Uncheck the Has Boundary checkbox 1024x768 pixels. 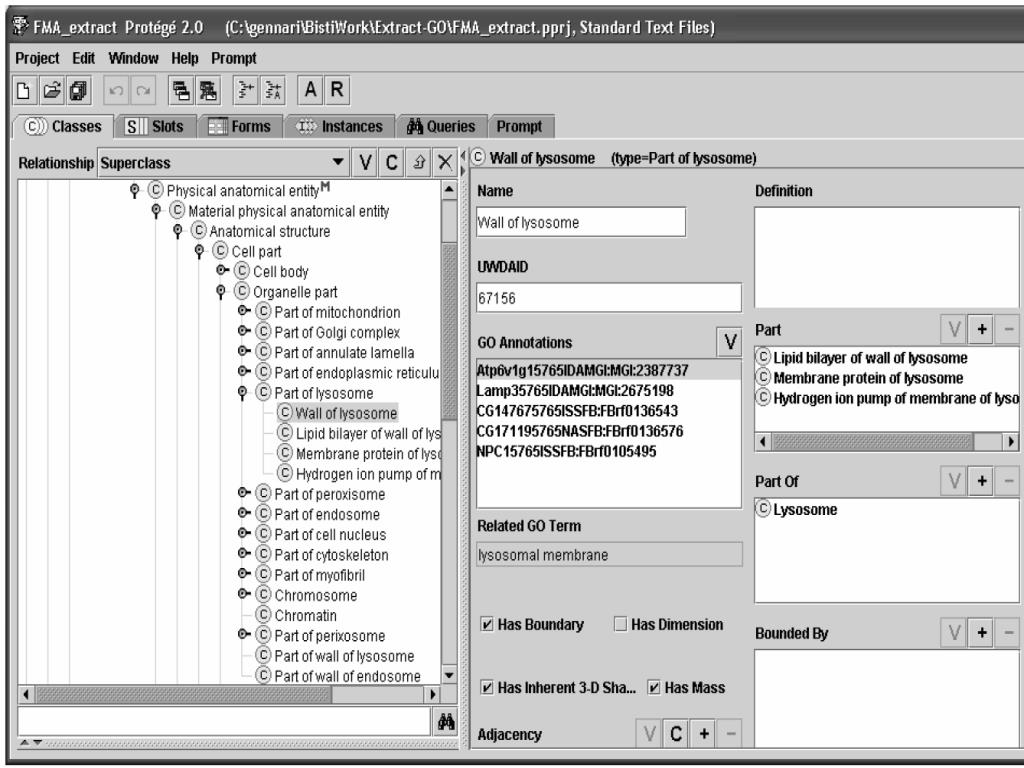(x=487, y=624)
